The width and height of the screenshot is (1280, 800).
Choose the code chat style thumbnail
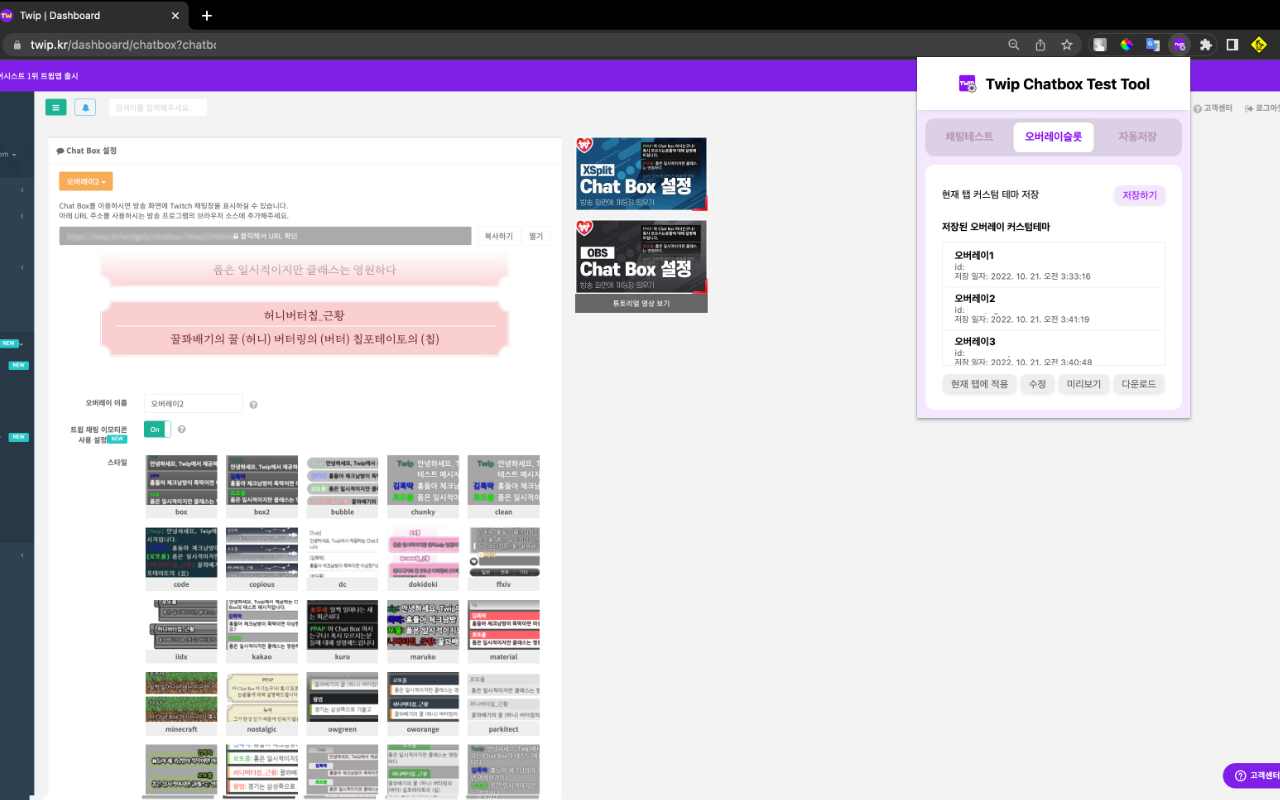click(181, 559)
